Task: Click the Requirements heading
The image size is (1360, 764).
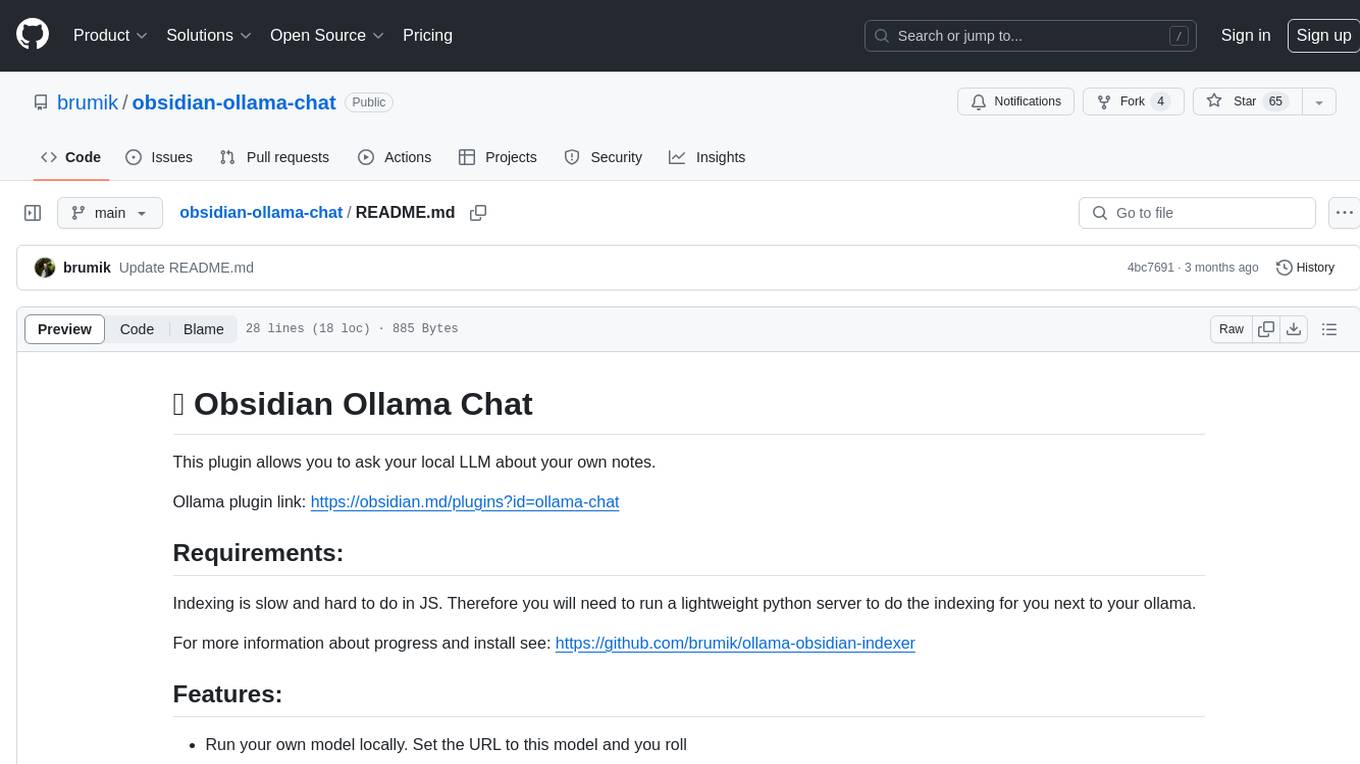Action: point(258,553)
